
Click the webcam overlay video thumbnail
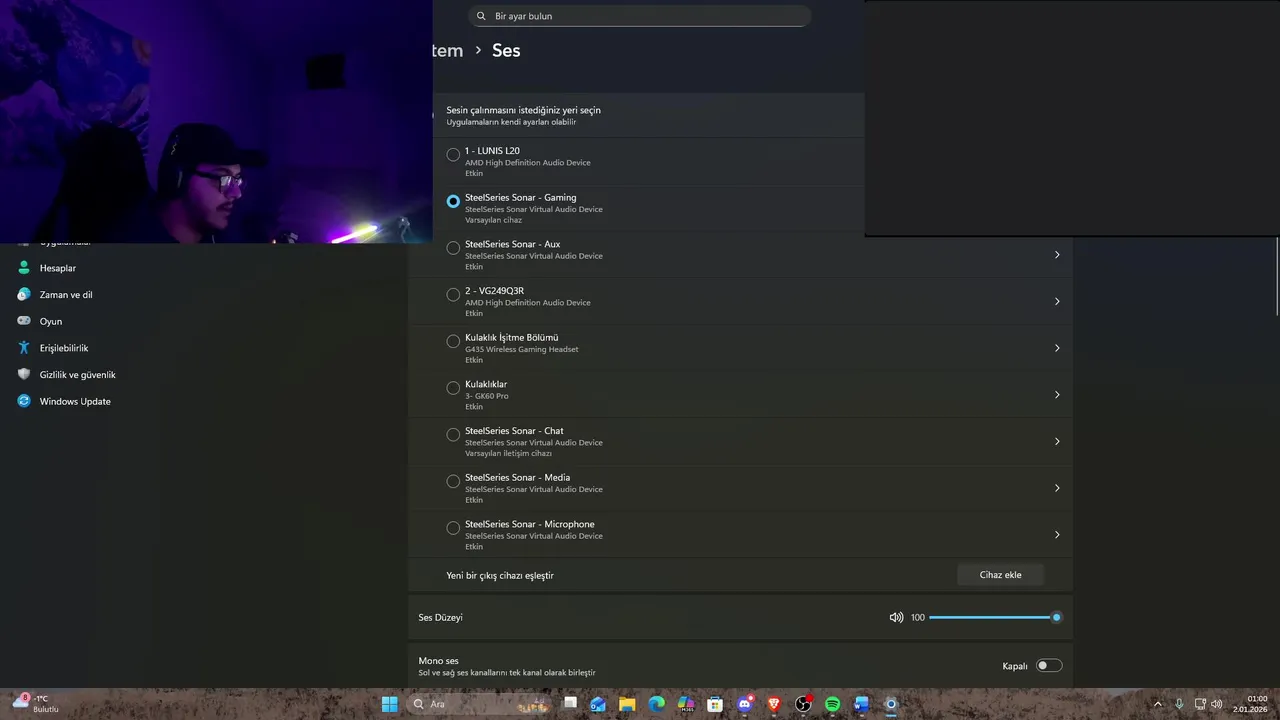216,121
